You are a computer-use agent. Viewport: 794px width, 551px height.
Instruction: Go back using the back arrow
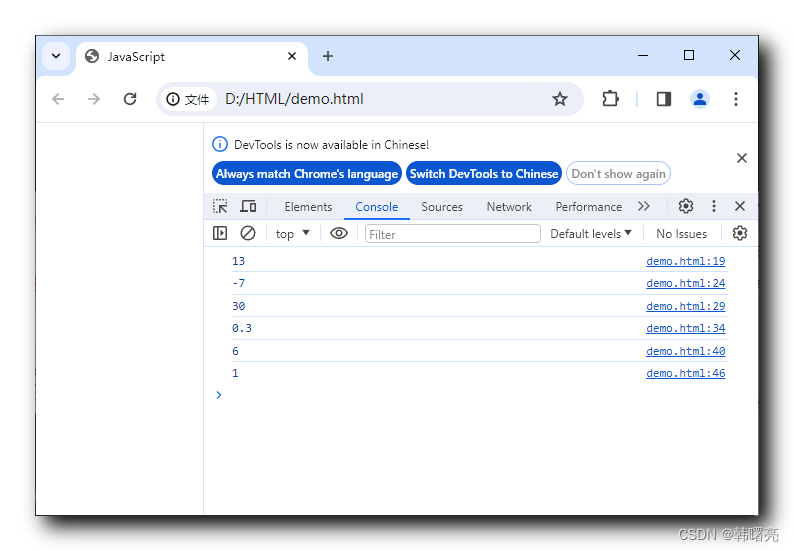pos(58,99)
